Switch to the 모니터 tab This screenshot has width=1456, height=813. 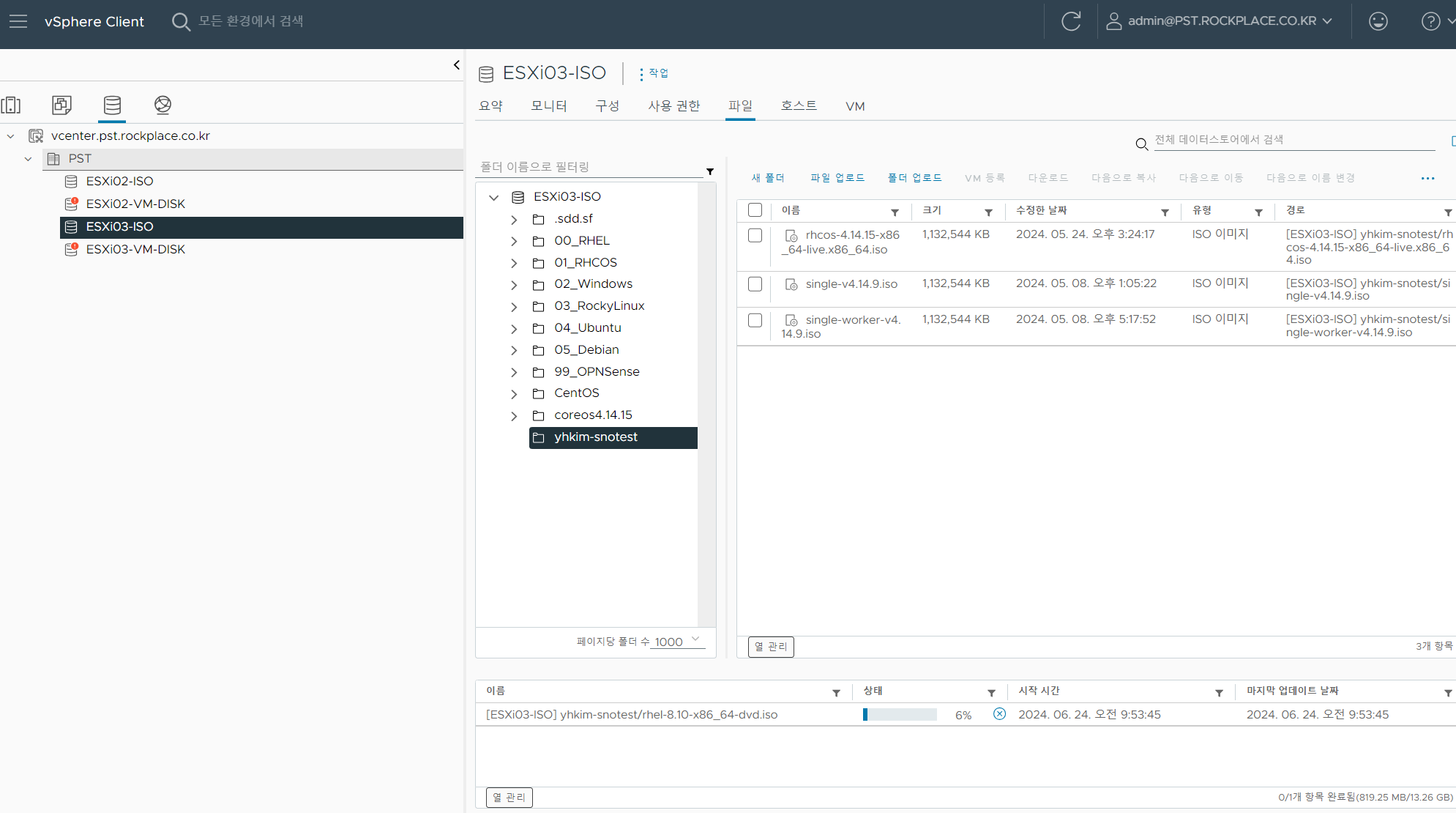(548, 106)
